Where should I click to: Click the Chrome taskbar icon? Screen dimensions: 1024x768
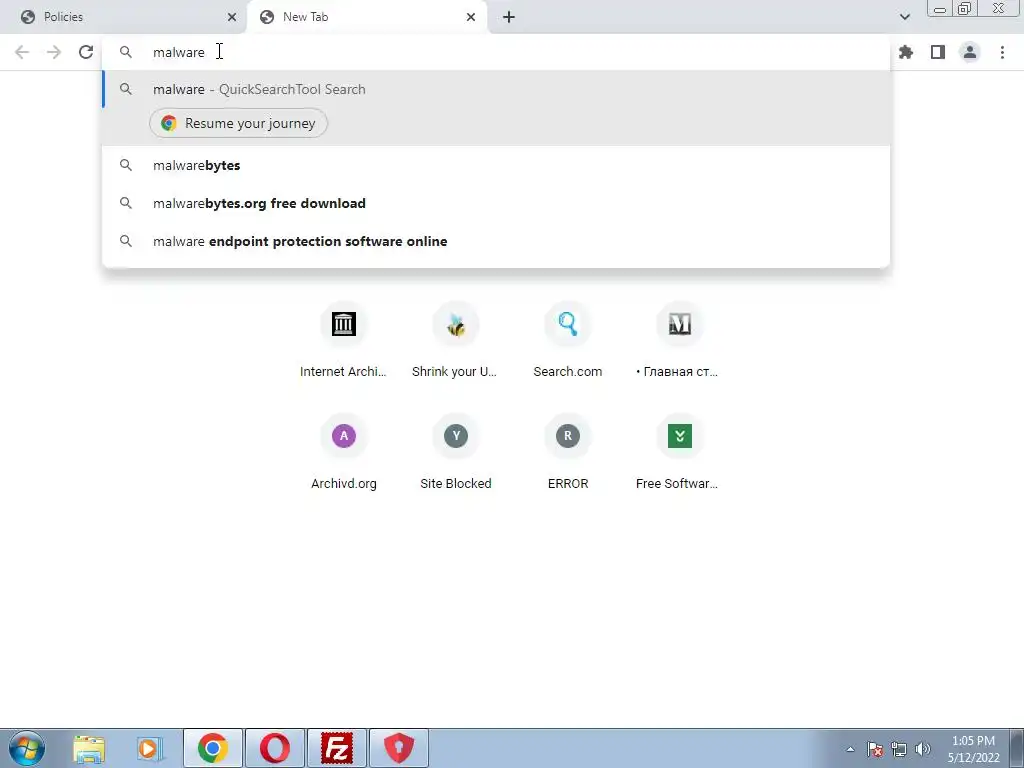[x=213, y=748]
